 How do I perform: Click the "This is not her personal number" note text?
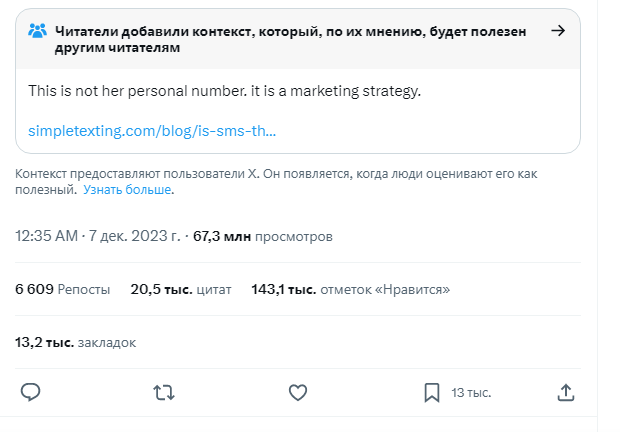click(225, 92)
